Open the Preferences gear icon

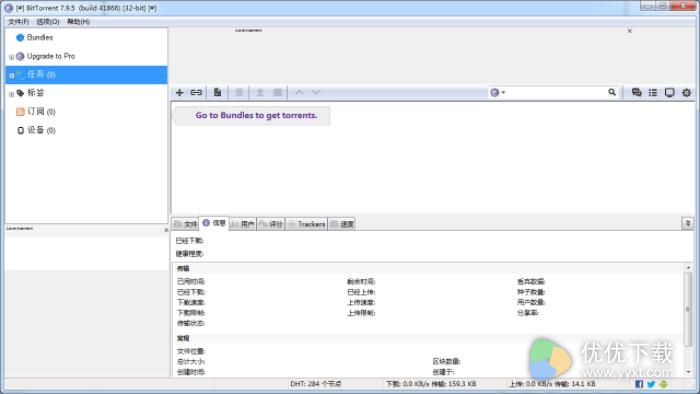[x=686, y=92]
